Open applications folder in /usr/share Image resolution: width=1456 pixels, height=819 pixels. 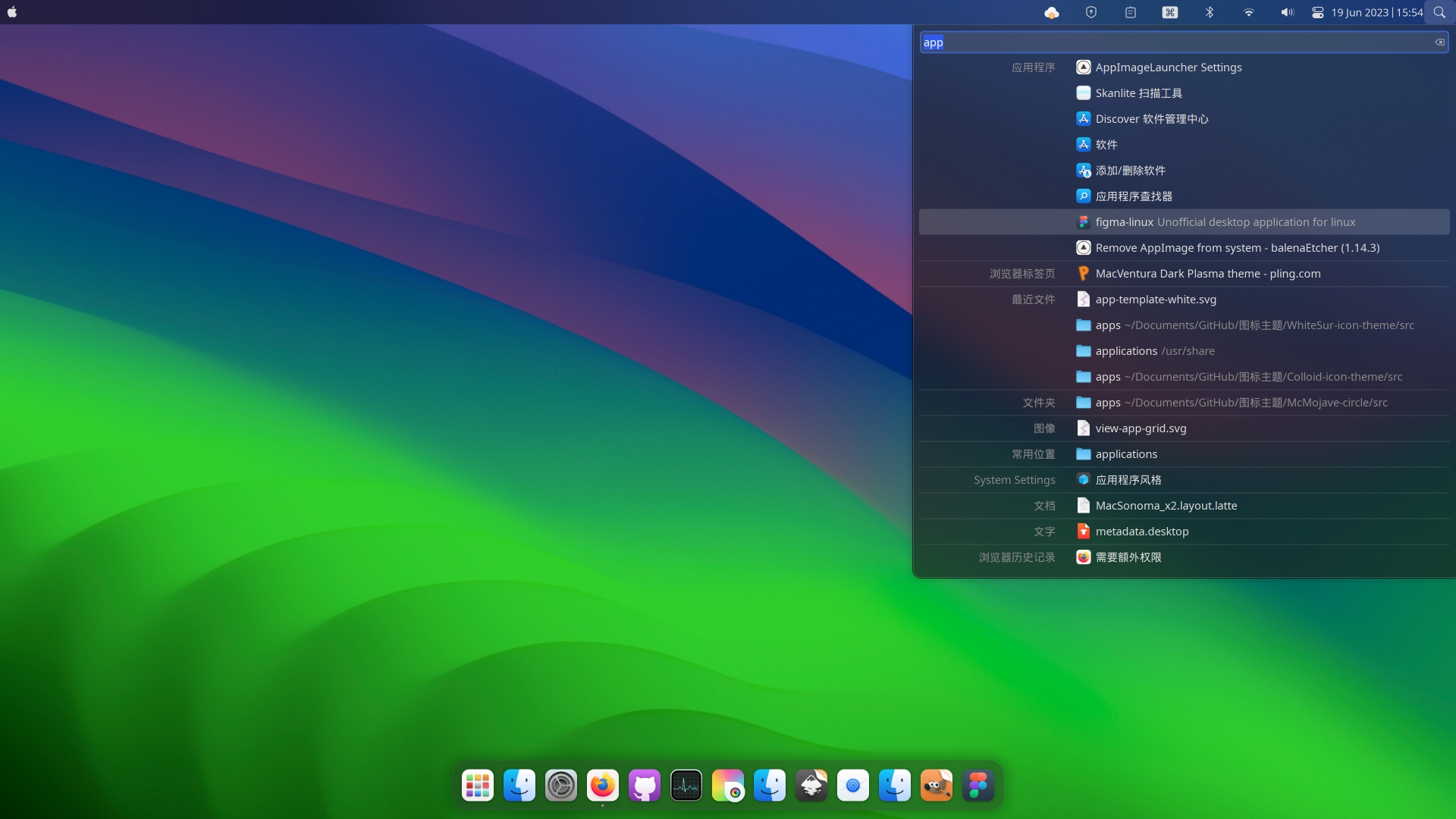(x=1184, y=351)
